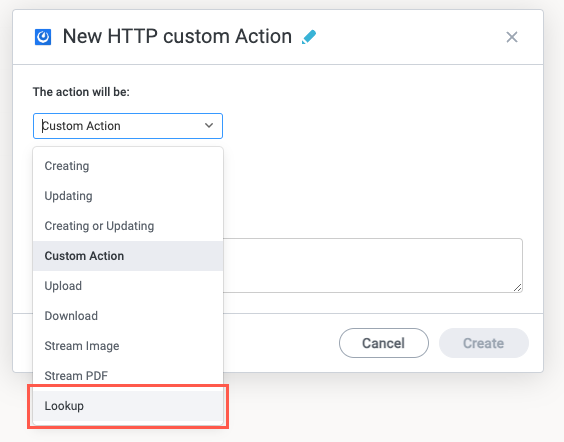Choose Updating from the action list

[128, 196]
